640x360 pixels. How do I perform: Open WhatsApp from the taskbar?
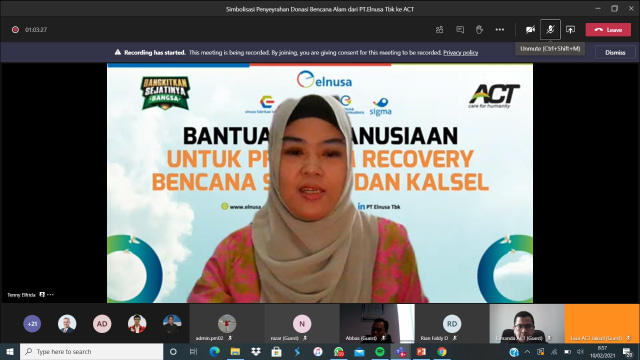338,351
